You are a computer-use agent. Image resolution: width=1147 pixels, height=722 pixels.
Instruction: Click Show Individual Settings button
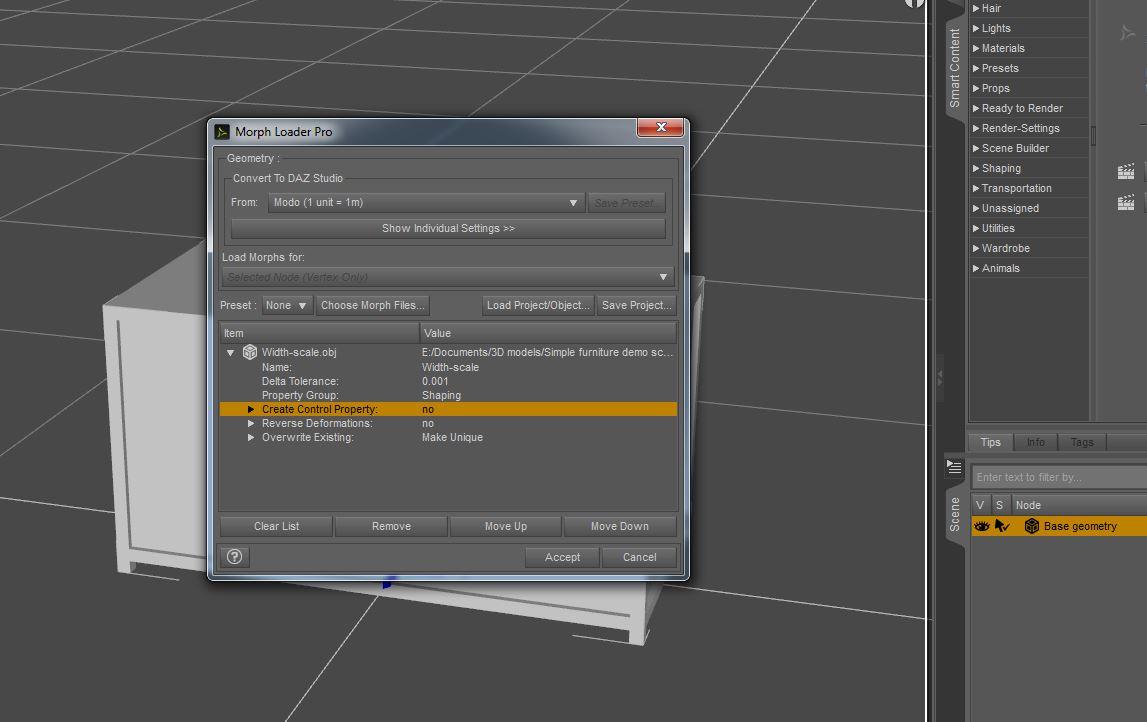click(448, 228)
